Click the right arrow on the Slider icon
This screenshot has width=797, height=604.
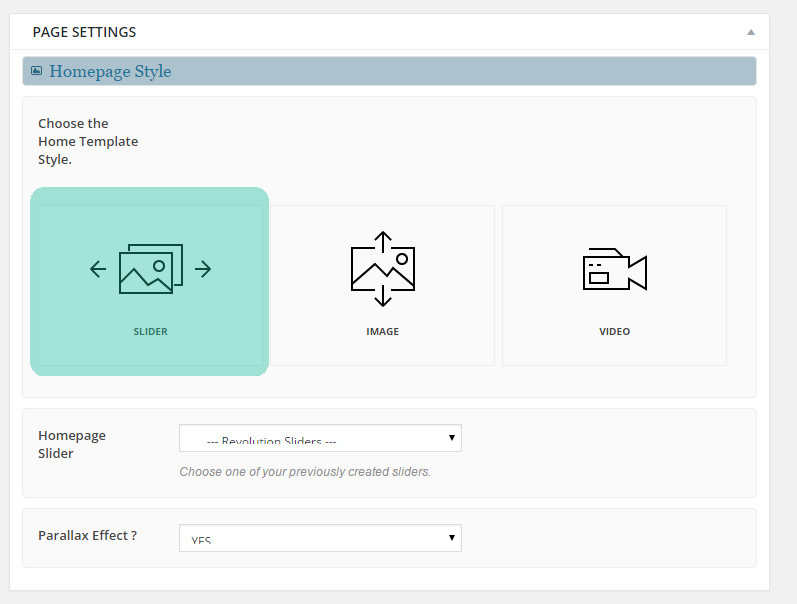click(203, 269)
